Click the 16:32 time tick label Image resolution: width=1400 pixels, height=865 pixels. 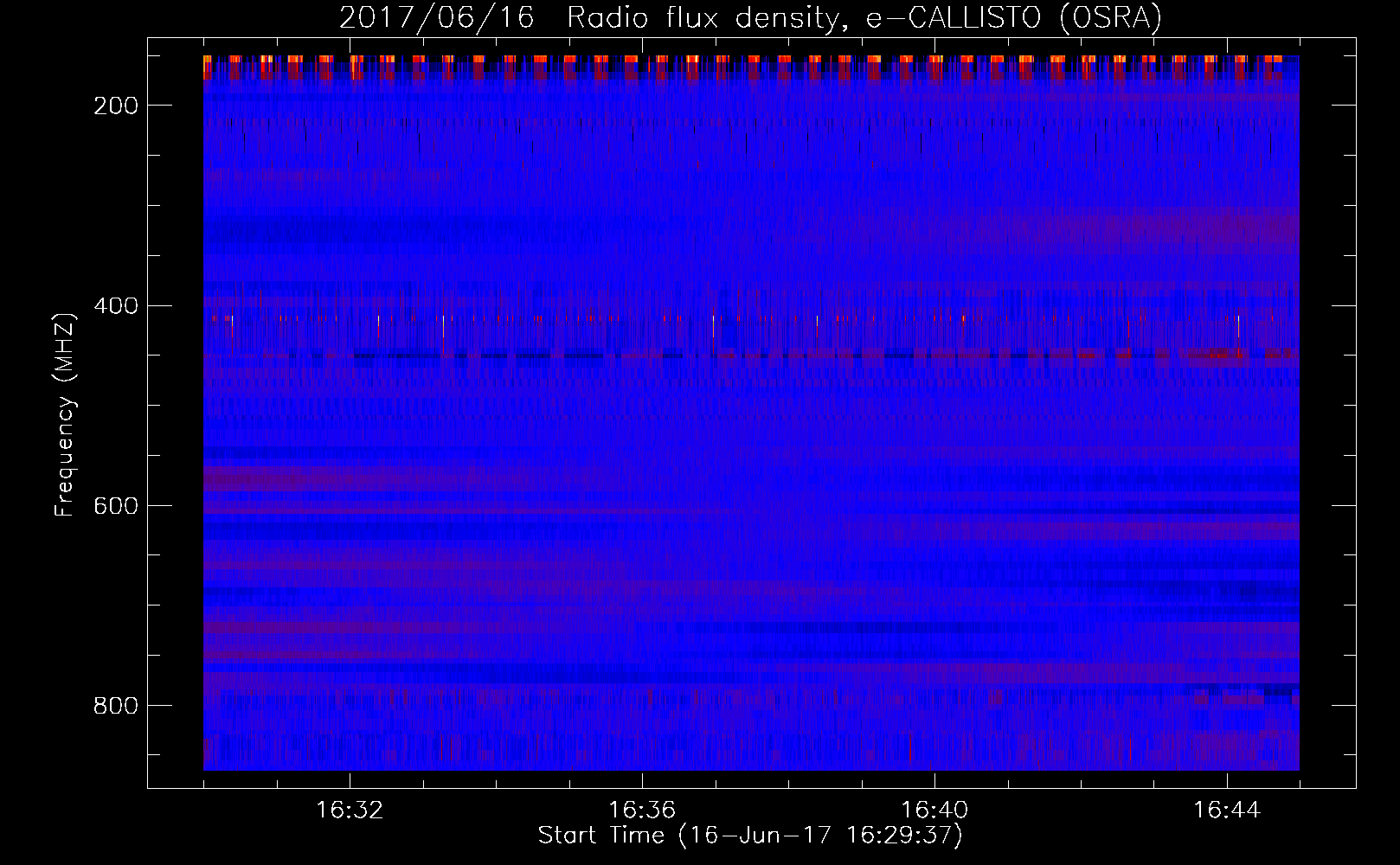point(350,811)
